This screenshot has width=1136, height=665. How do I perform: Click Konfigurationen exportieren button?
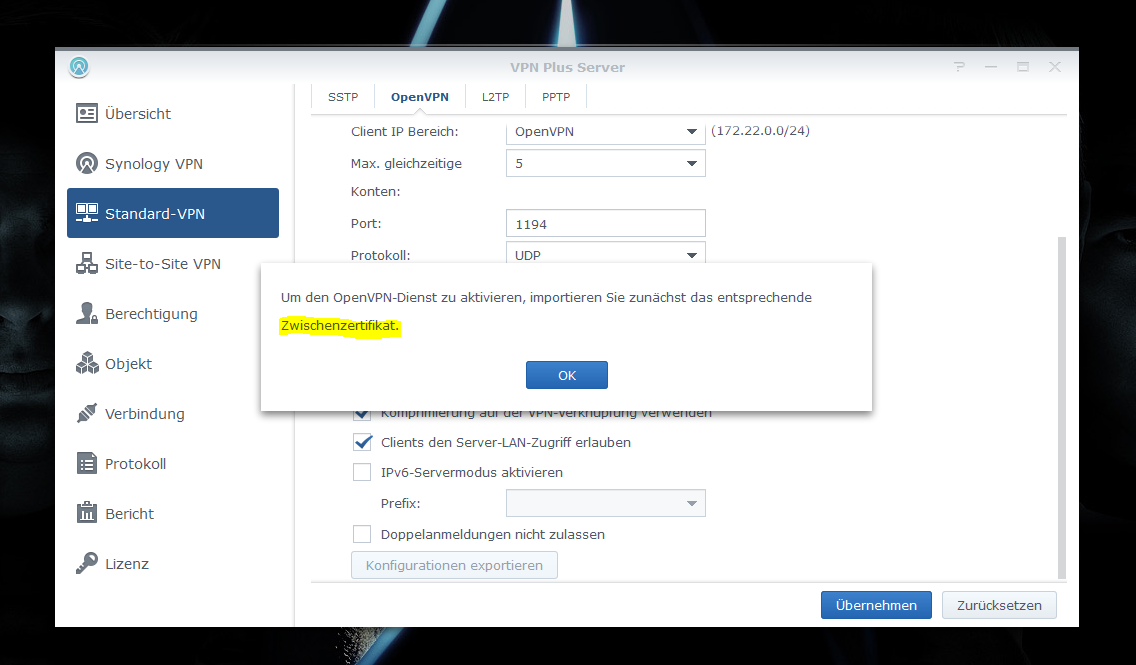[454, 565]
